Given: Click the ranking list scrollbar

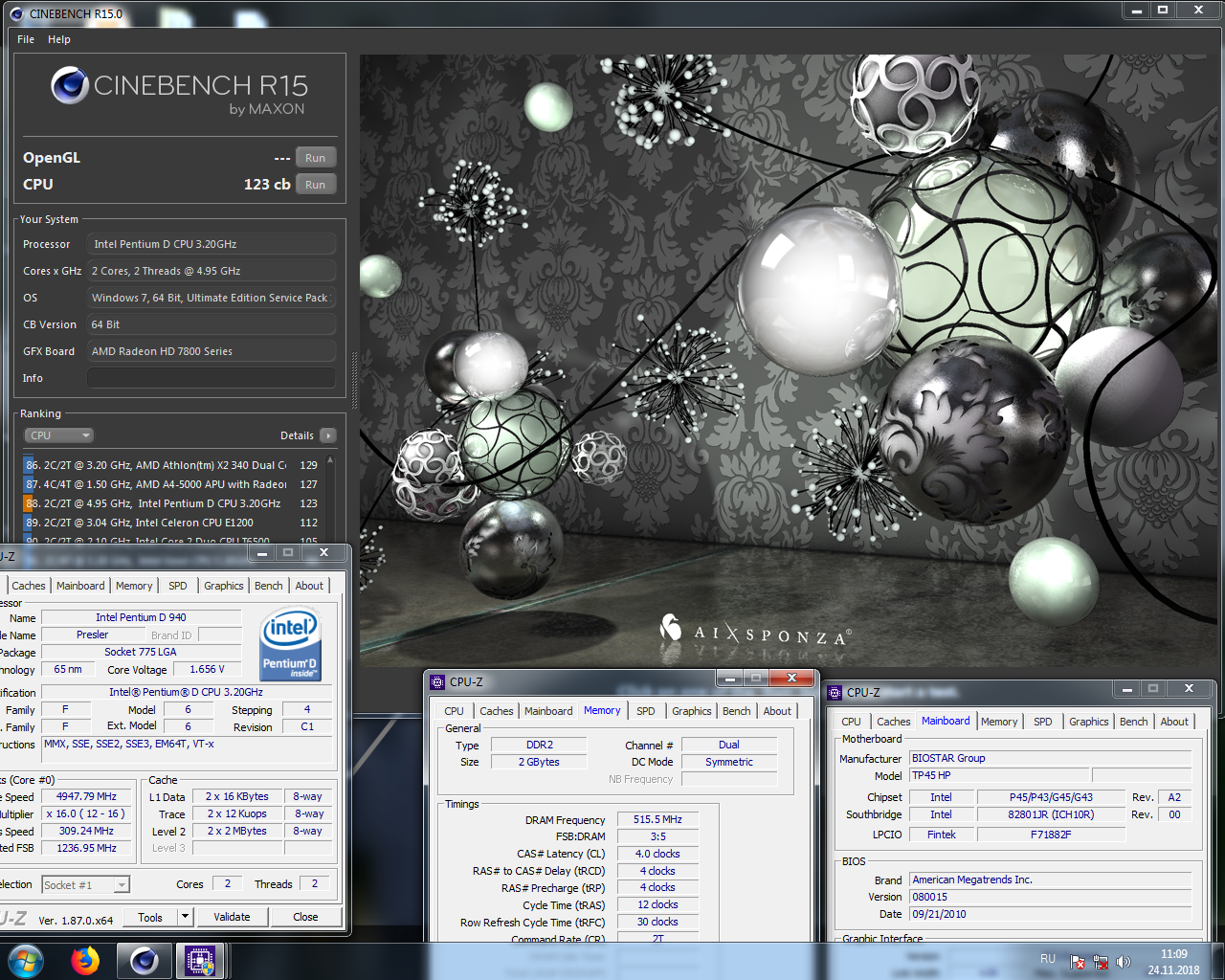Looking at the screenshot, I should [x=330, y=498].
